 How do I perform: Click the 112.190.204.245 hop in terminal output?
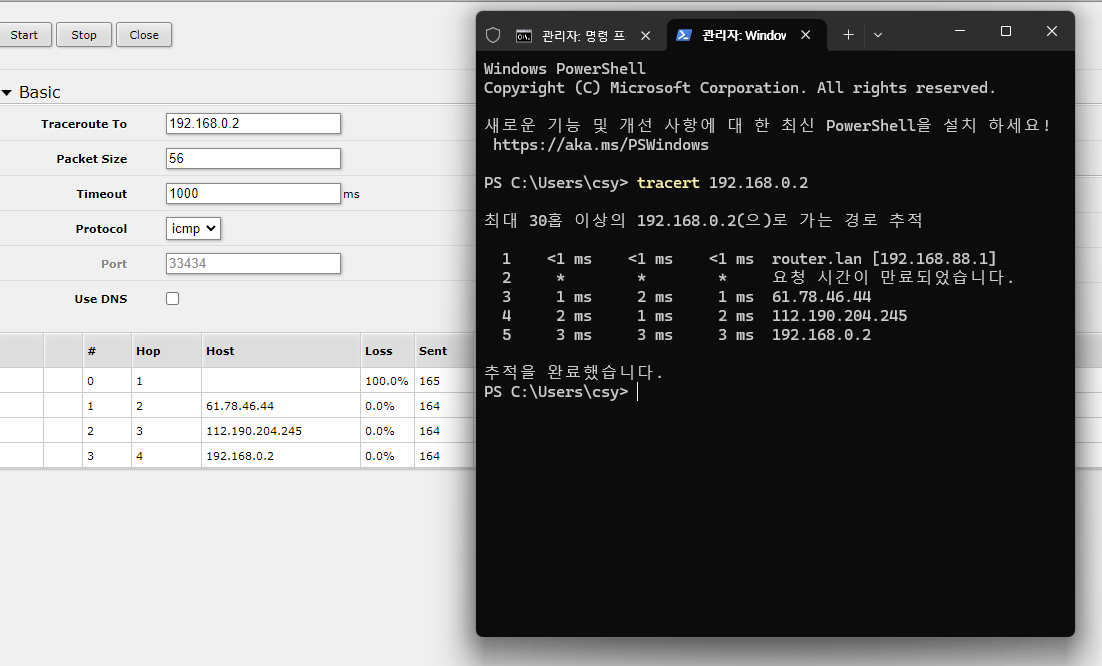click(839, 316)
